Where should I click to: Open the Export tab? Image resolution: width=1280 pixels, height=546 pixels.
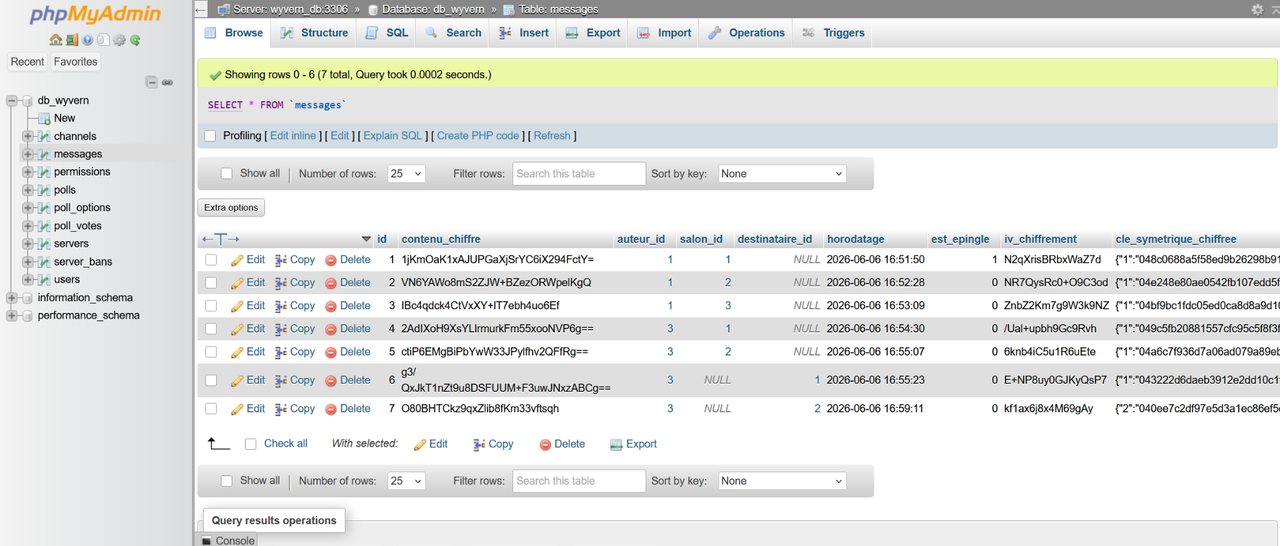pos(593,33)
